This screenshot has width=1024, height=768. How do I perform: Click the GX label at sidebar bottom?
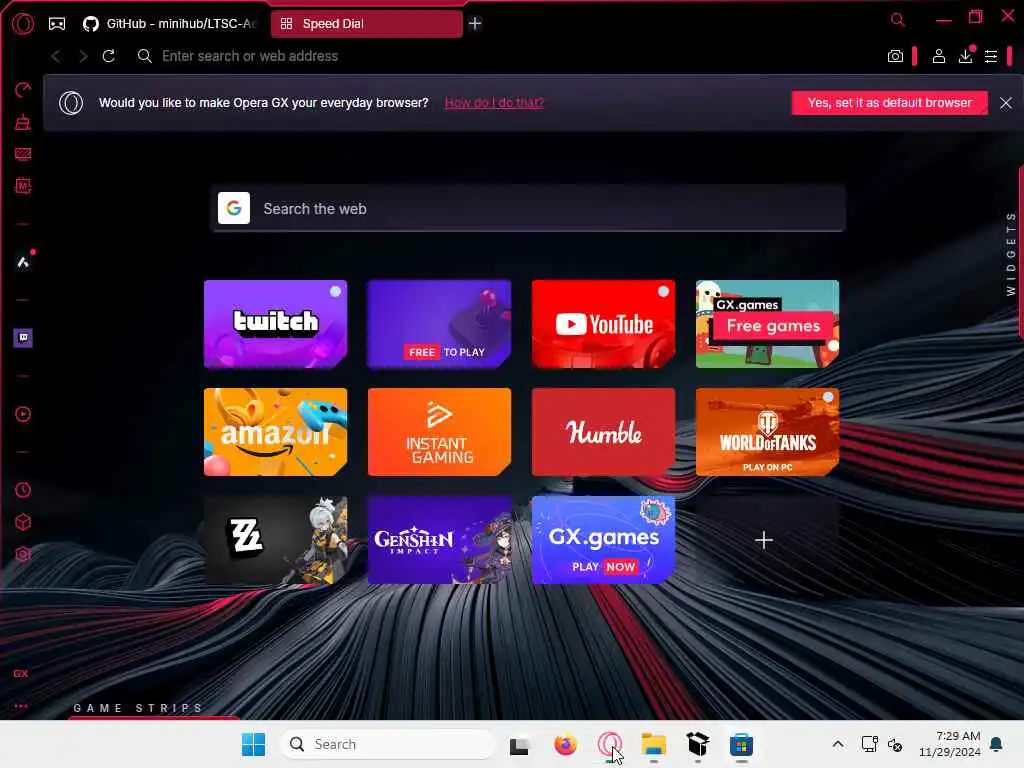click(21, 673)
